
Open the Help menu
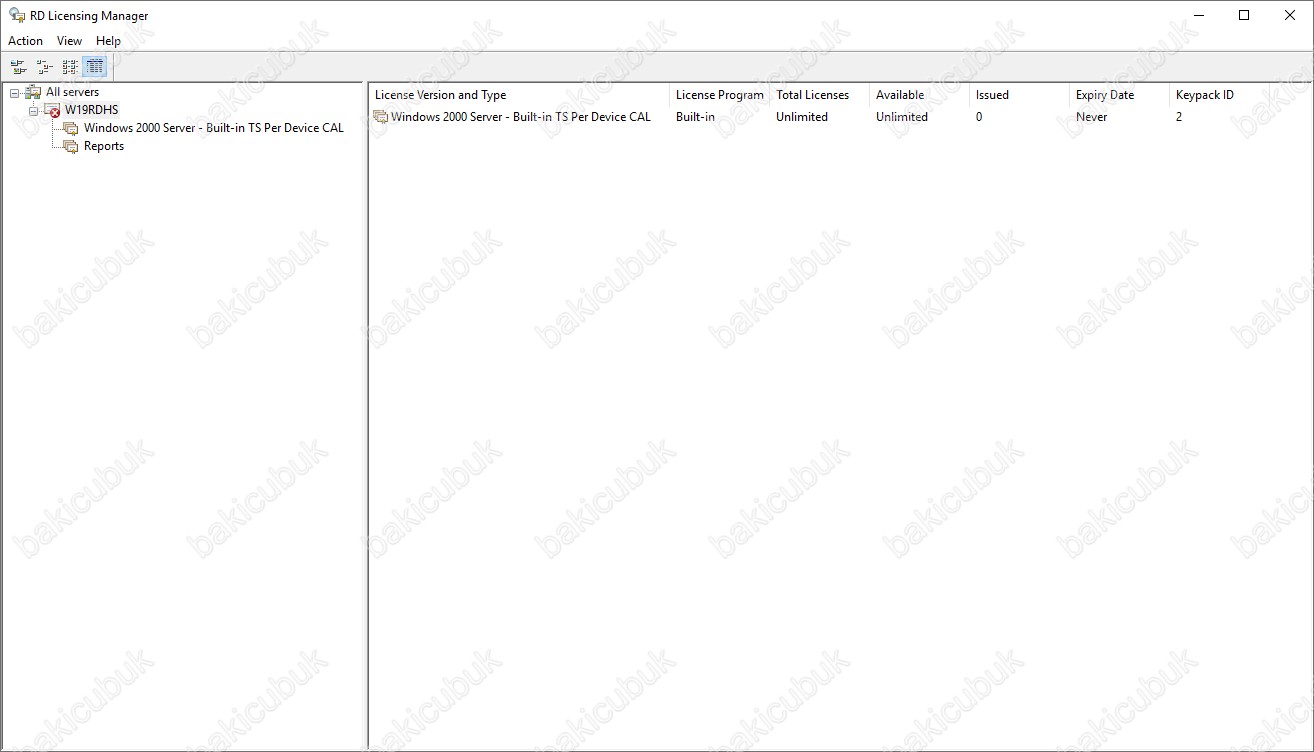109,41
